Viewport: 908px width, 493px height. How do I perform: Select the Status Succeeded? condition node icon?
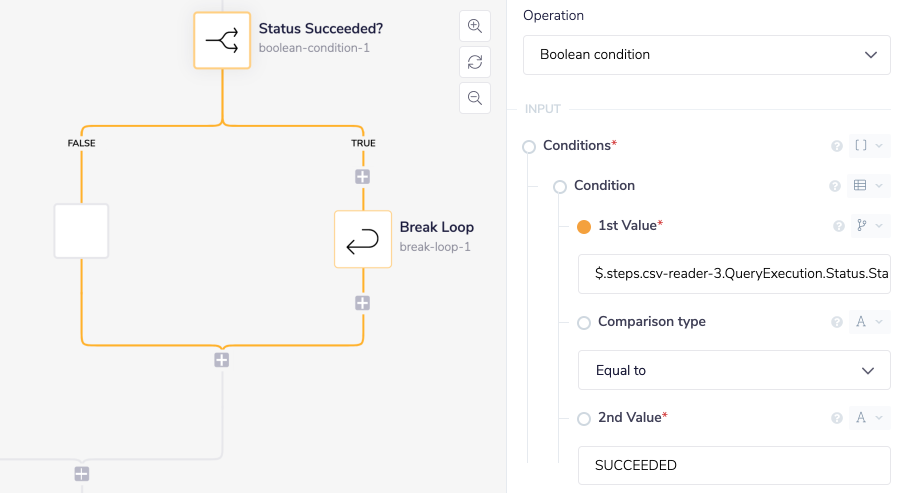(x=222, y=40)
